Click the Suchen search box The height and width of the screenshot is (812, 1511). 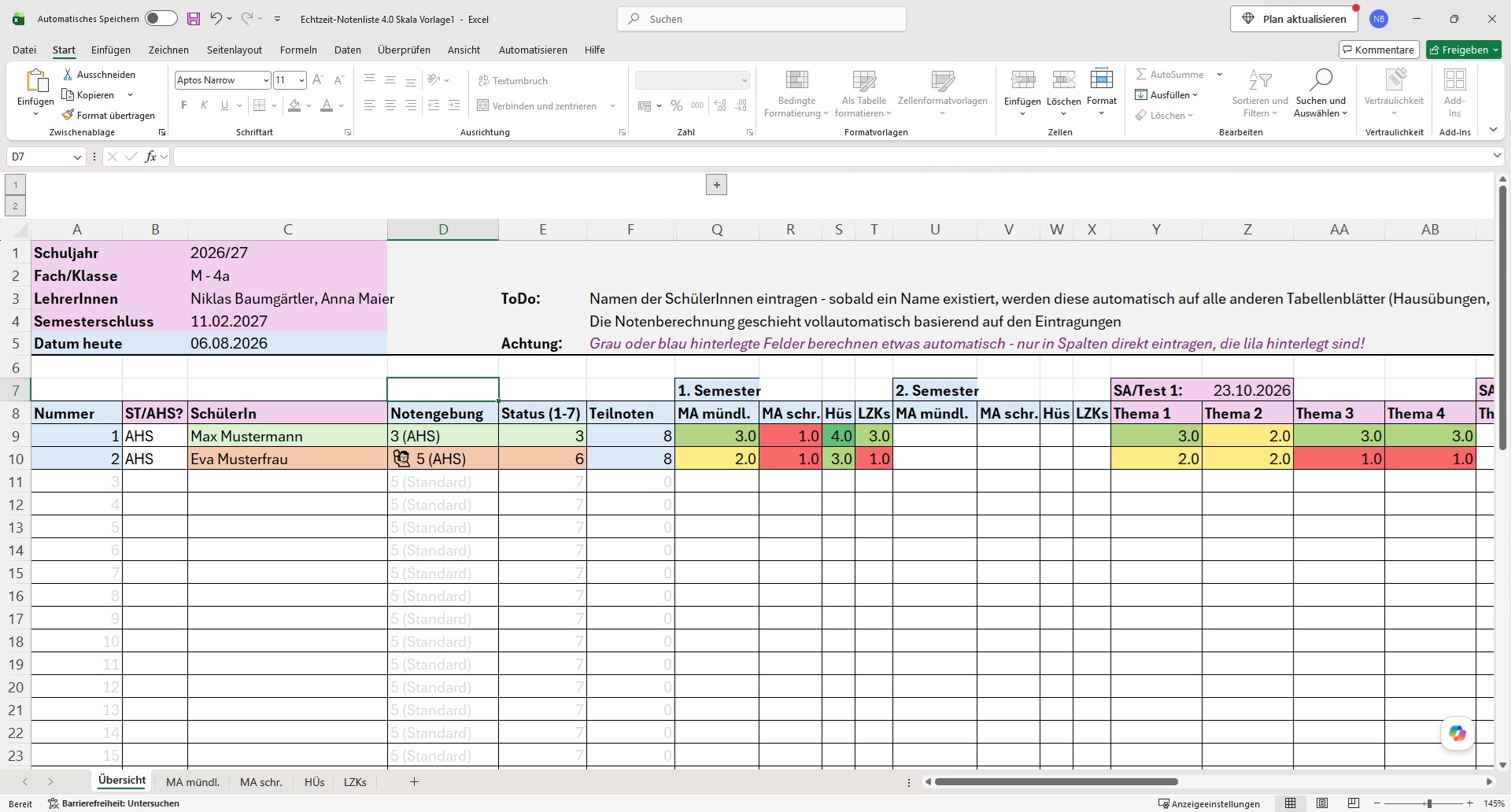[x=762, y=19]
